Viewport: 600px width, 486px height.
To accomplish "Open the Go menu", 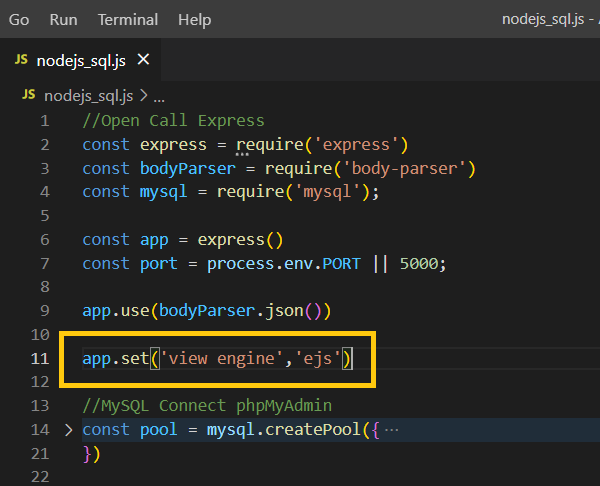I will click(19, 19).
